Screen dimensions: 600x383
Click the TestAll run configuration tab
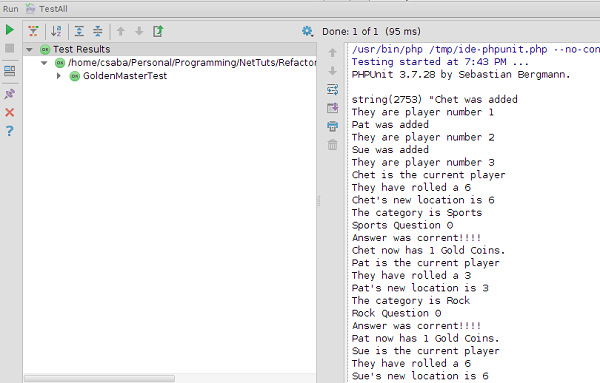[x=47, y=9]
